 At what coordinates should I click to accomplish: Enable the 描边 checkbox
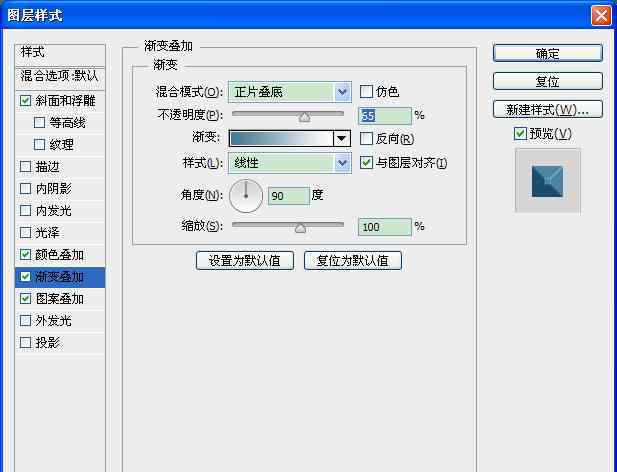tap(25, 167)
